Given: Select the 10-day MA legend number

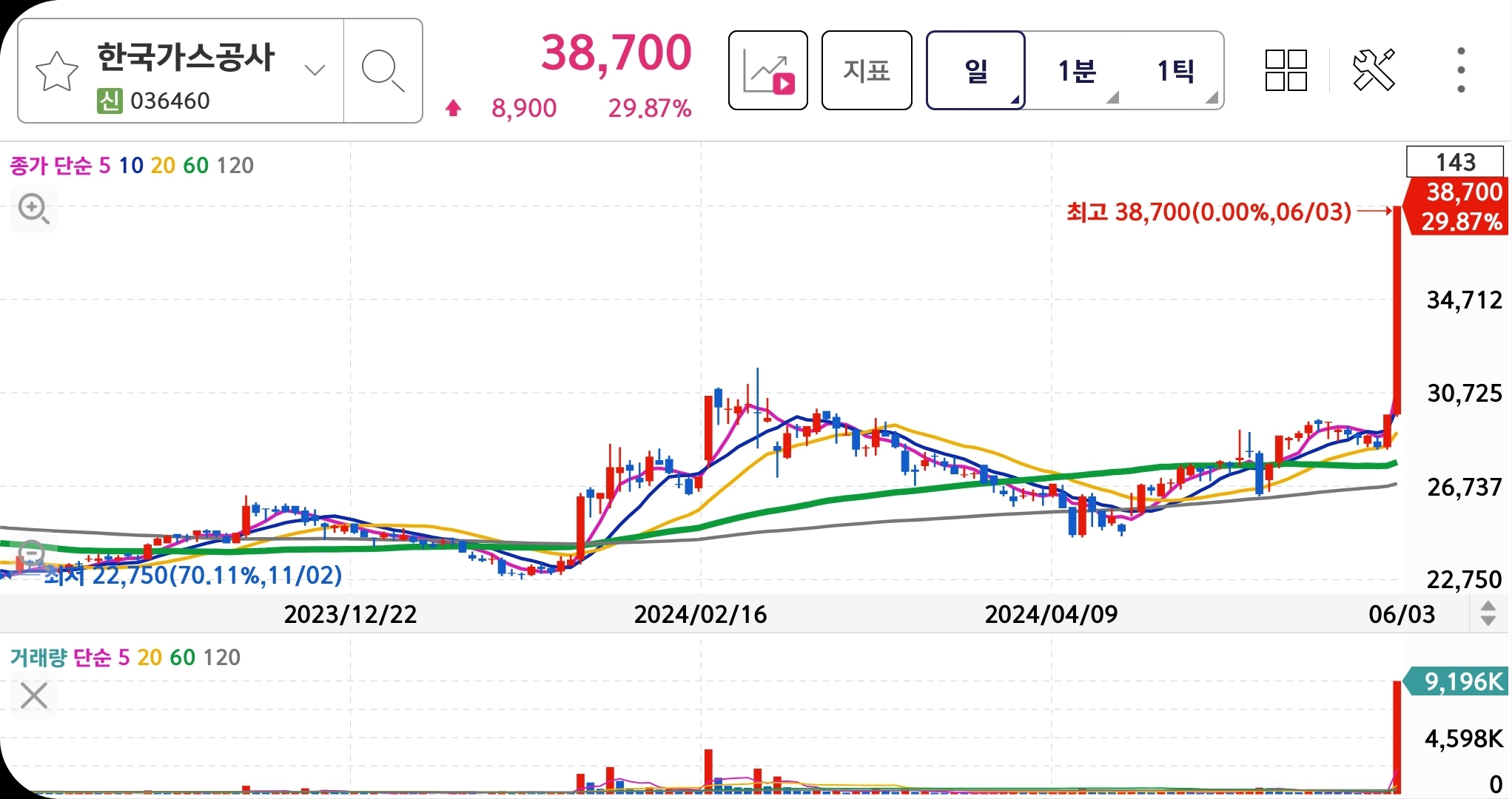Looking at the screenshot, I should 131,165.
